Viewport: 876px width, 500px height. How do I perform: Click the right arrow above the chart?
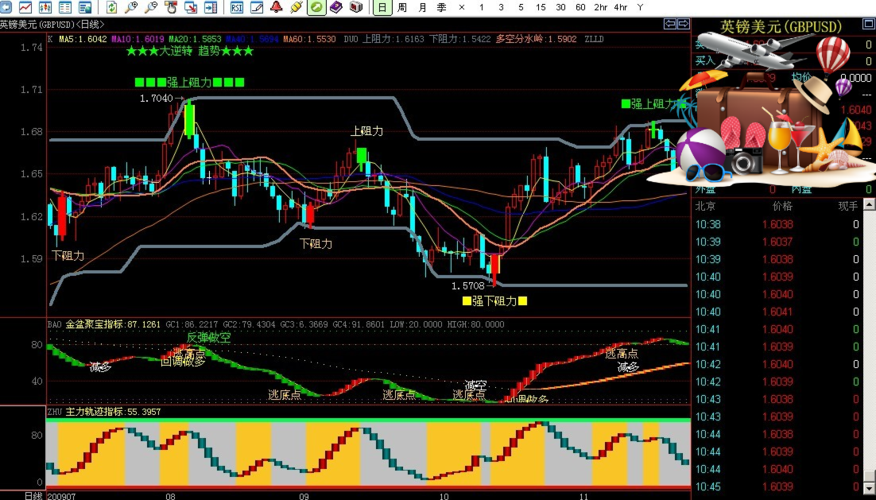[x=682, y=23]
